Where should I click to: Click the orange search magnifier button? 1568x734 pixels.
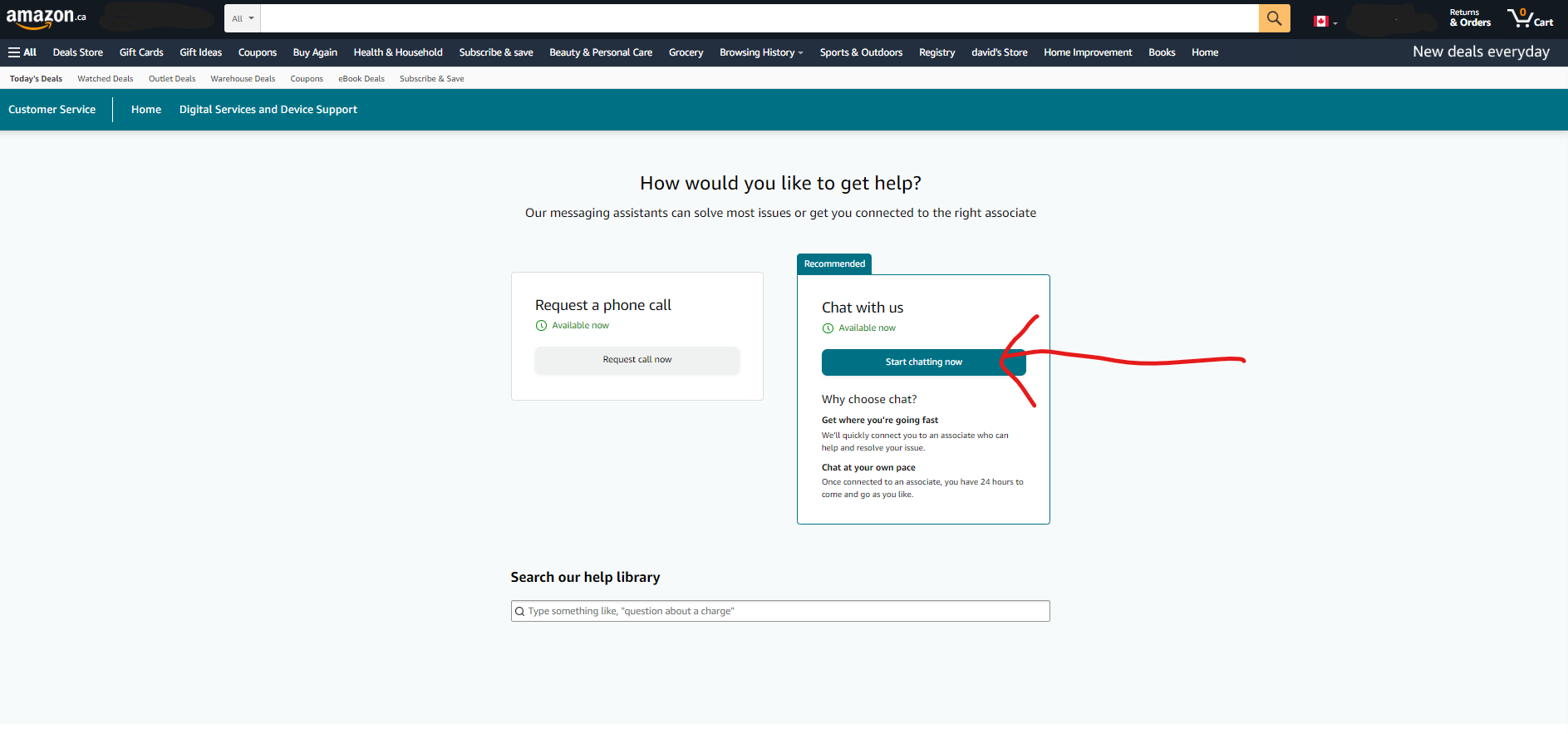tap(1274, 18)
